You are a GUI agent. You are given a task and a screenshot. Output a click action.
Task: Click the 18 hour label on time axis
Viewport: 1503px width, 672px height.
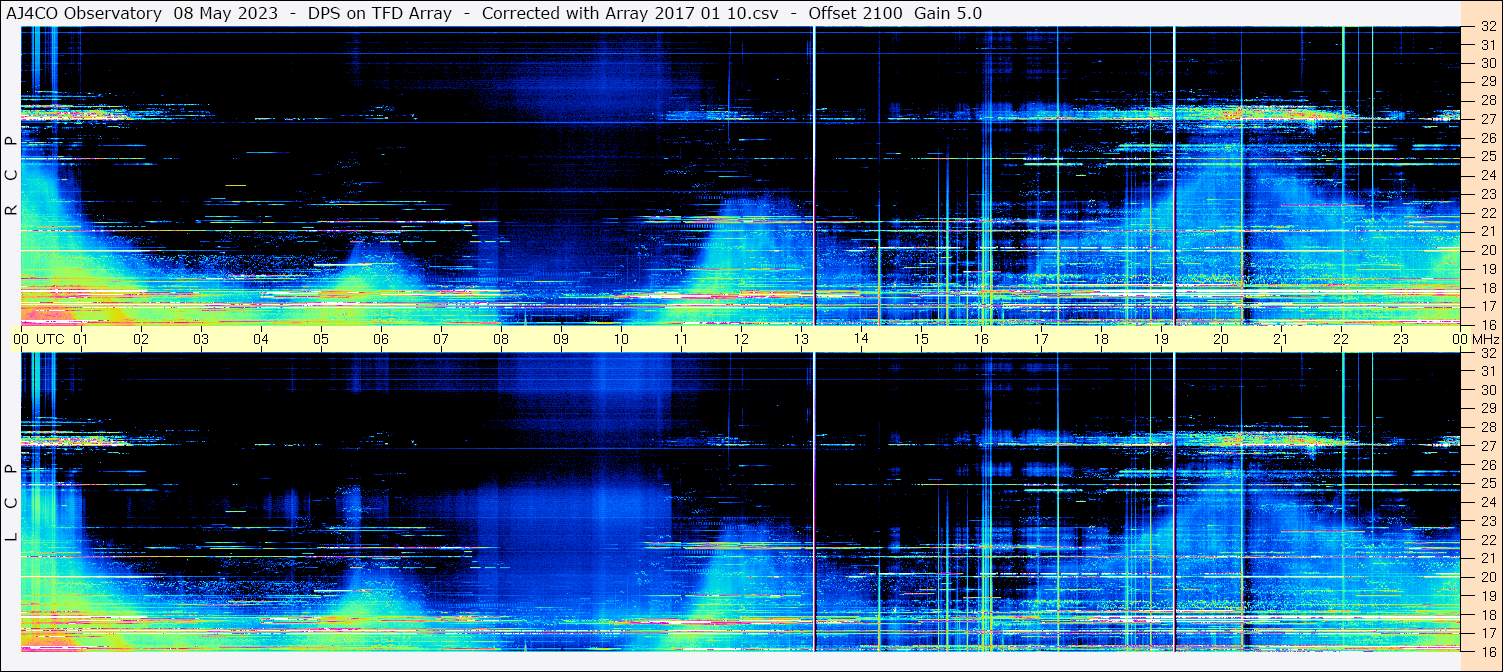[x=1101, y=339]
